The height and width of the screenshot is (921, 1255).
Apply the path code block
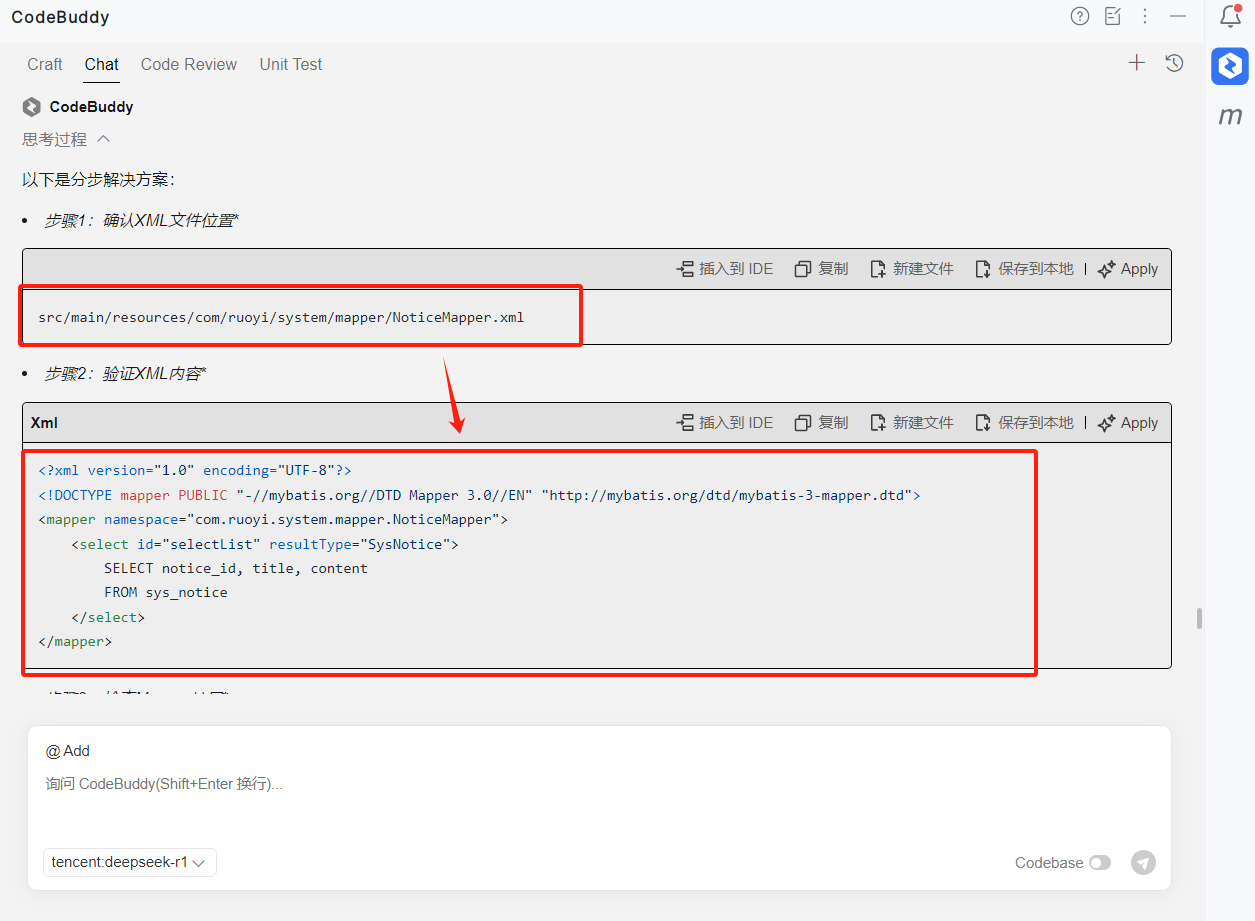[x=1128, y=269]
